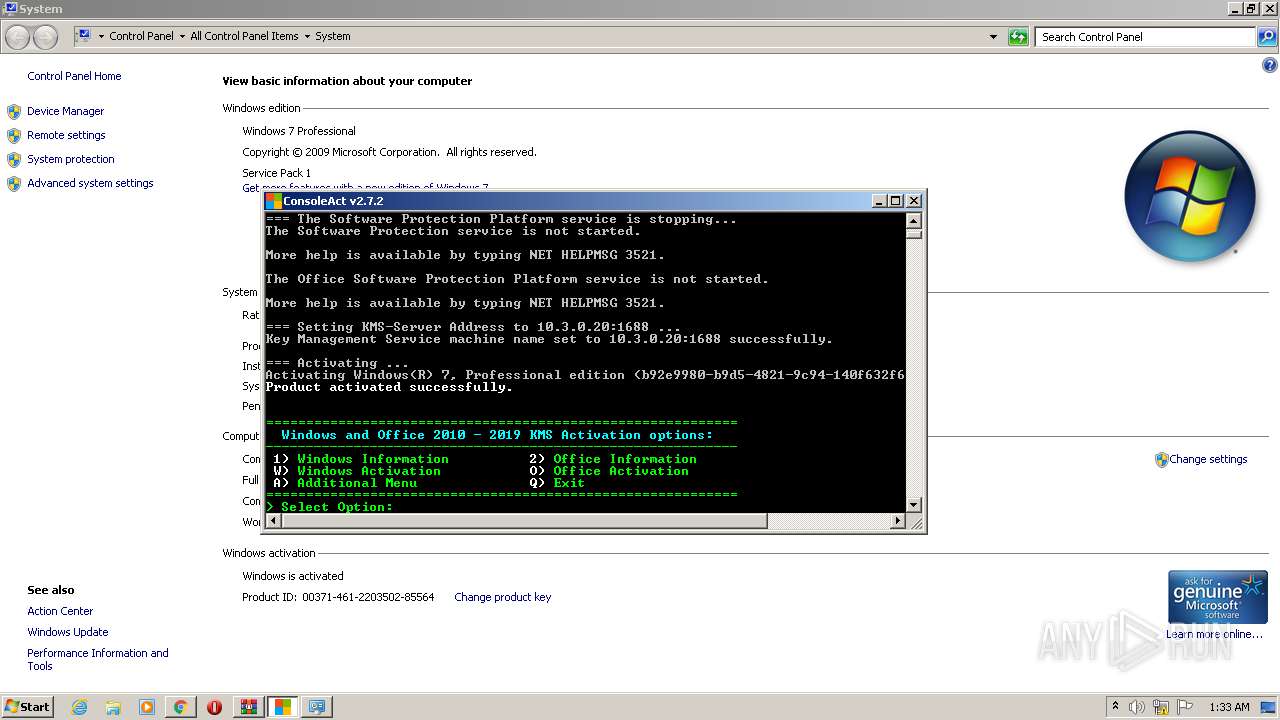Click Change product key link
1280x720 pixels.
click(502, 597)
